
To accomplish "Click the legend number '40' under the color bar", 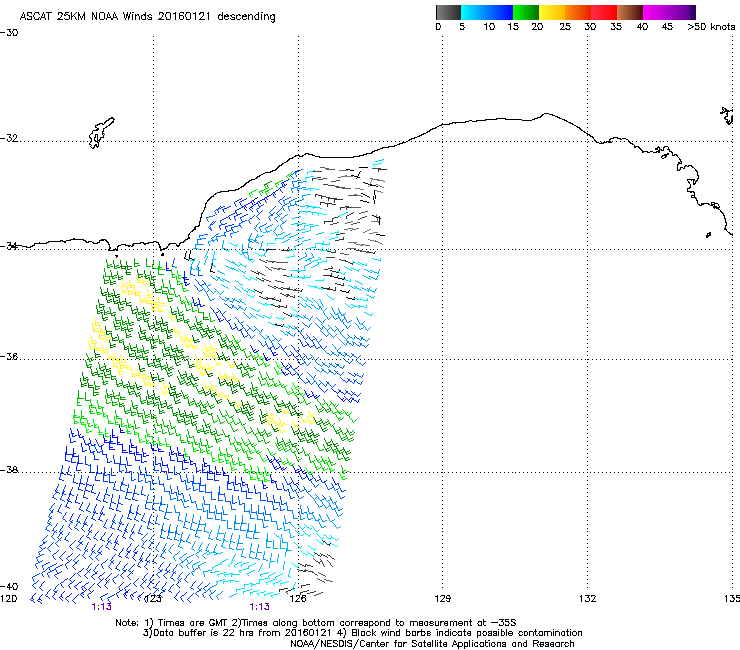I will (642, 27).
